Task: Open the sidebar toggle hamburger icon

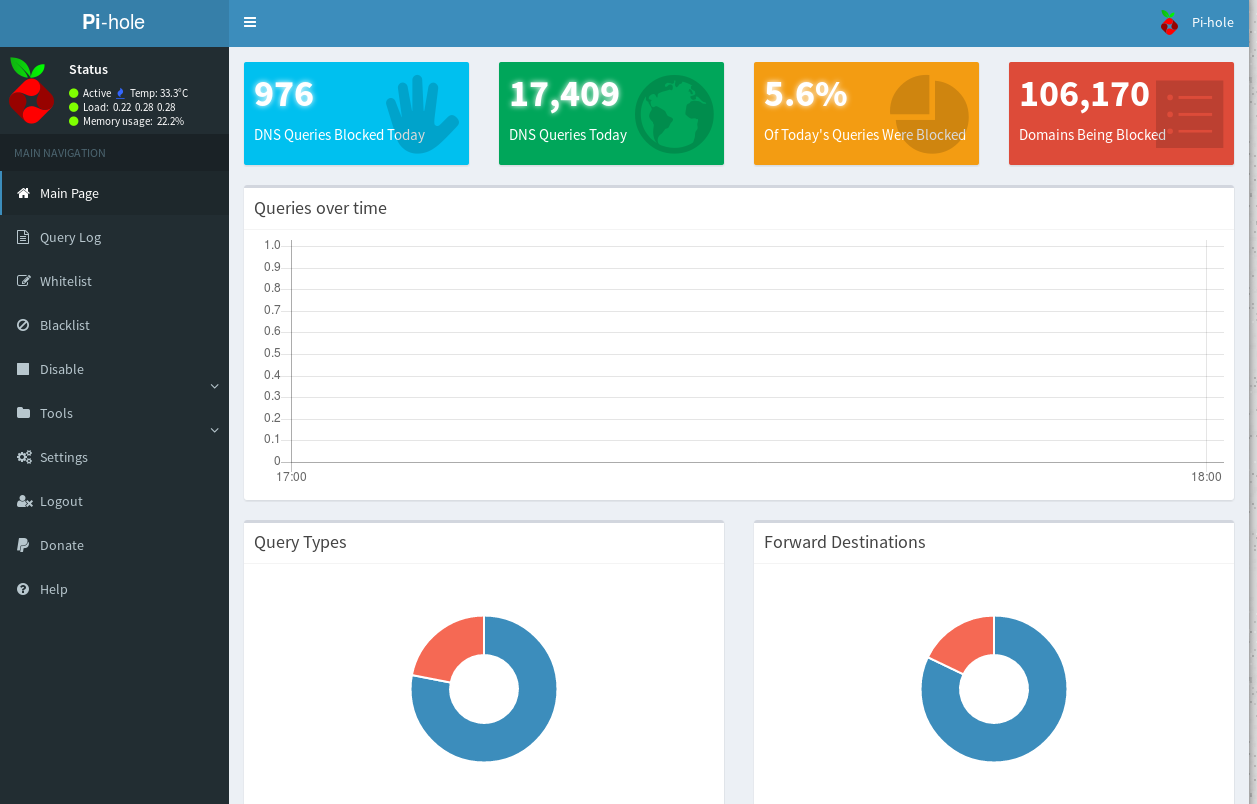Action: tap(250, 22)
